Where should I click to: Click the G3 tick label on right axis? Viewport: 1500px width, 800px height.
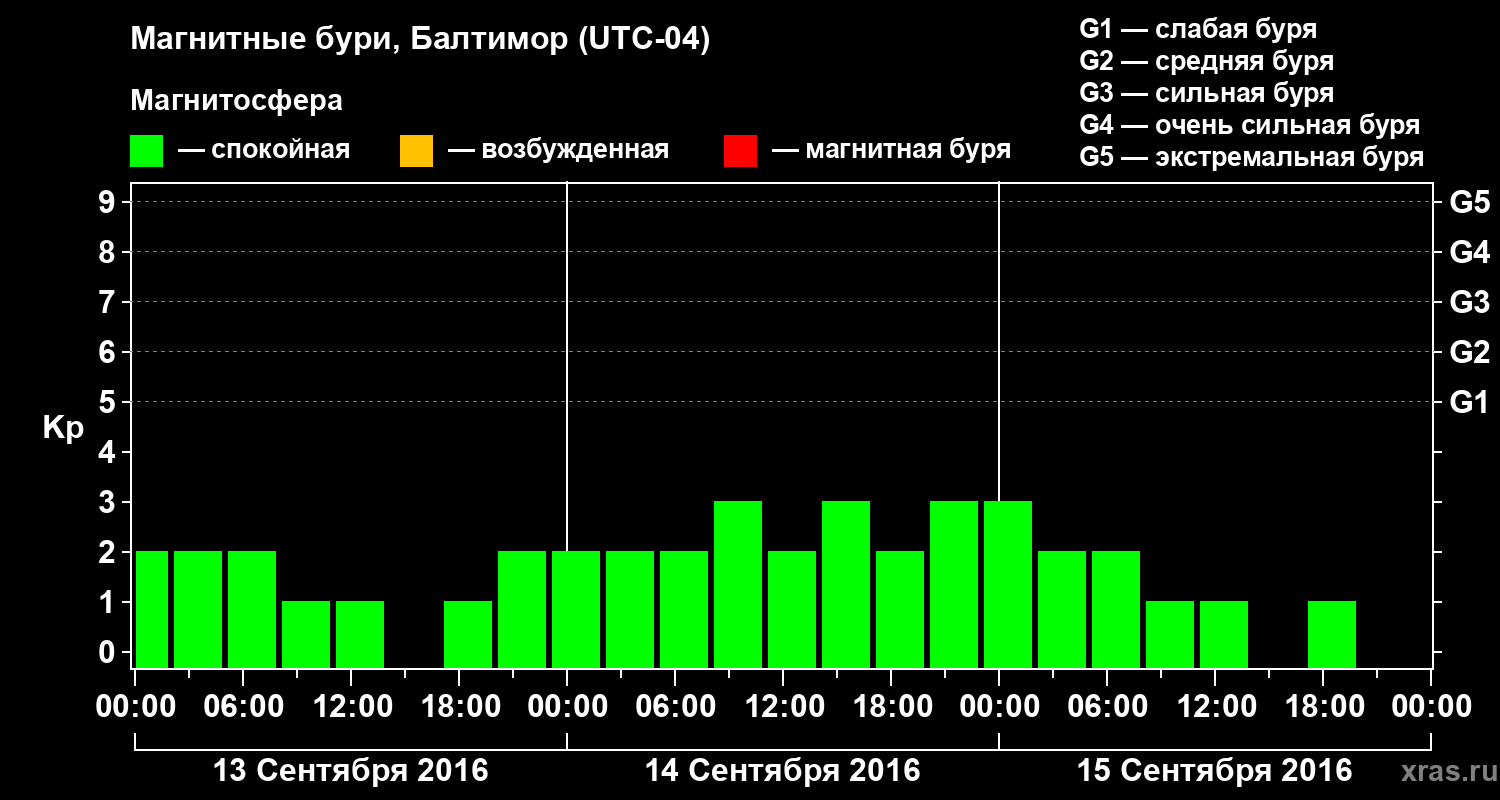pyautogui.click(x=1469, y=302)
